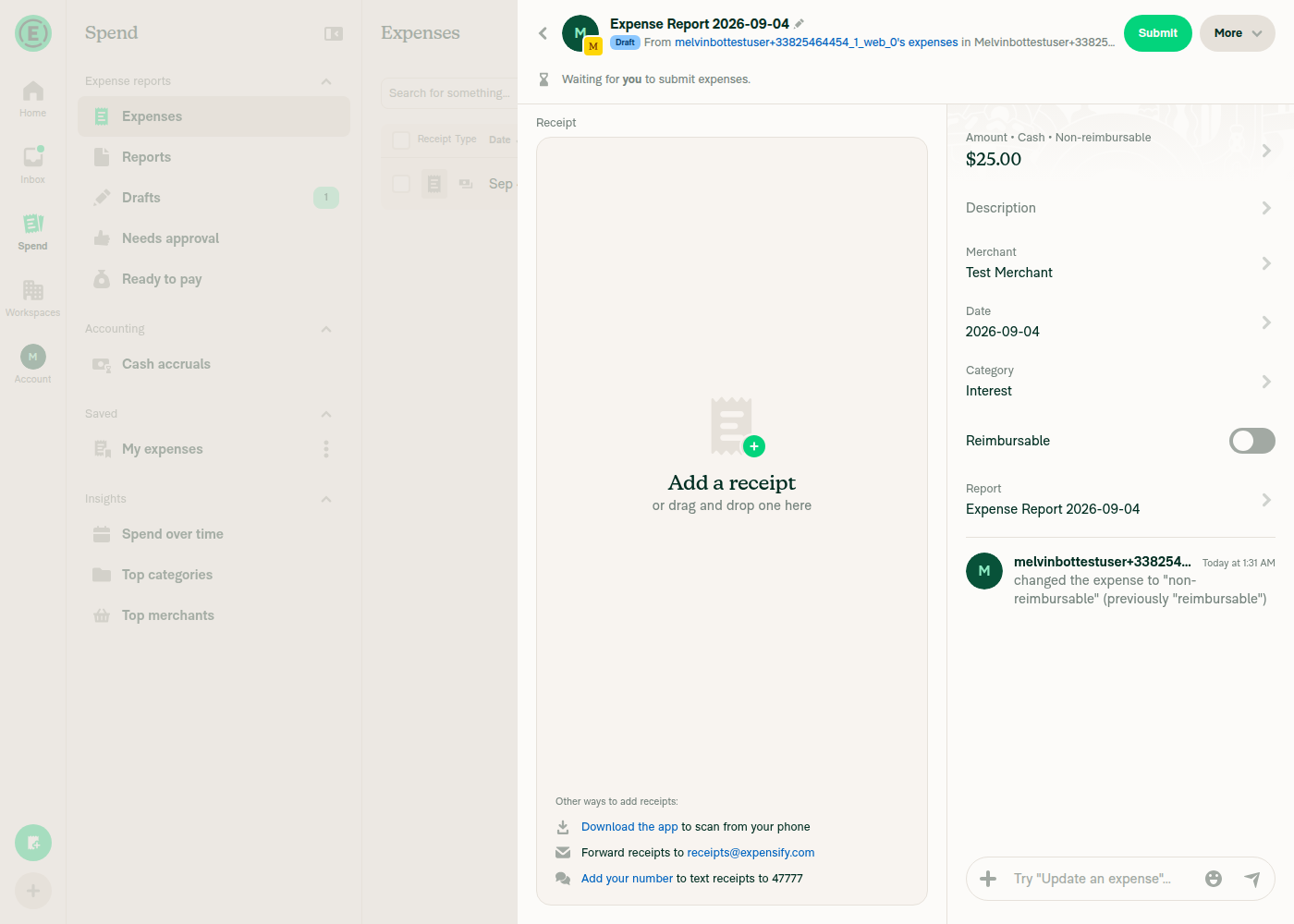
Task: Go back using the left arrow
Action: pos(543,33)
